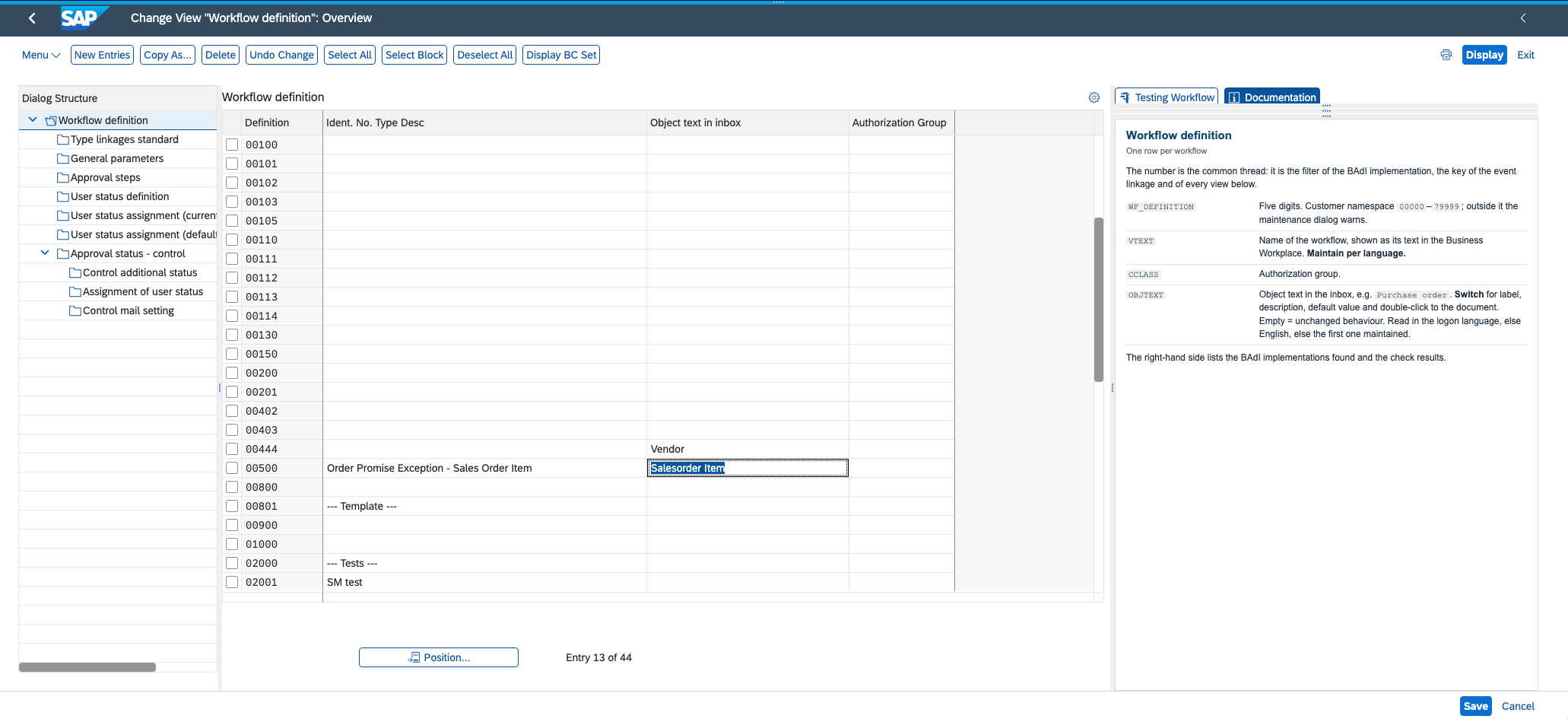Click New Entries button

coord(102,55)
